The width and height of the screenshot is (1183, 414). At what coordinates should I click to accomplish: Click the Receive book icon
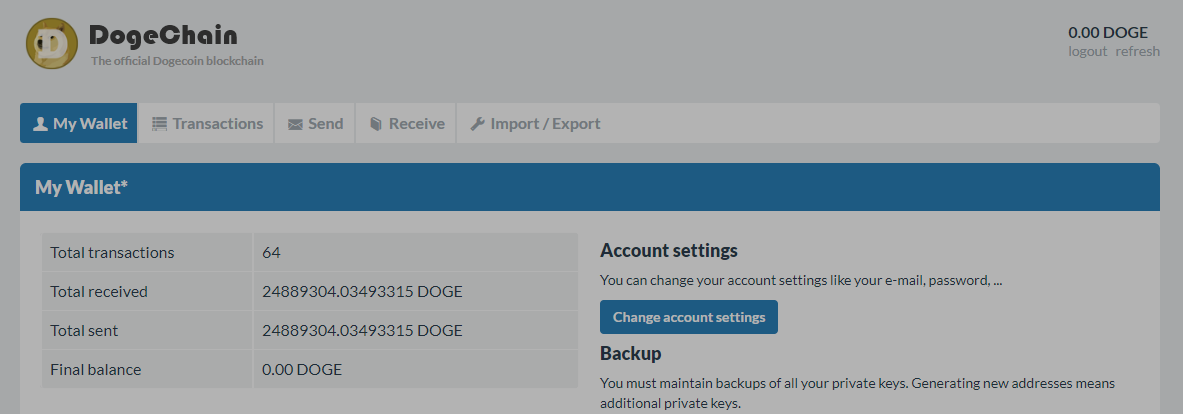click(376, 124)
